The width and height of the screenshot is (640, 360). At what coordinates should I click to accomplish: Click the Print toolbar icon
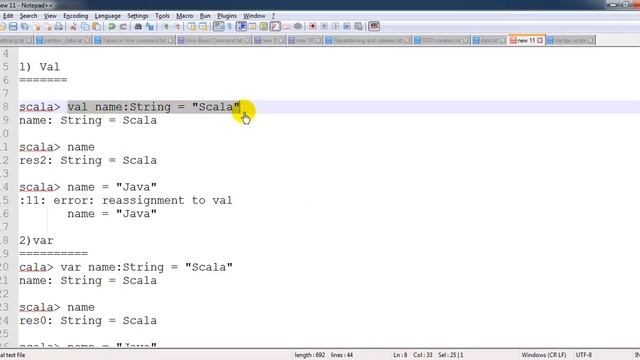click(x=58, y=27)
